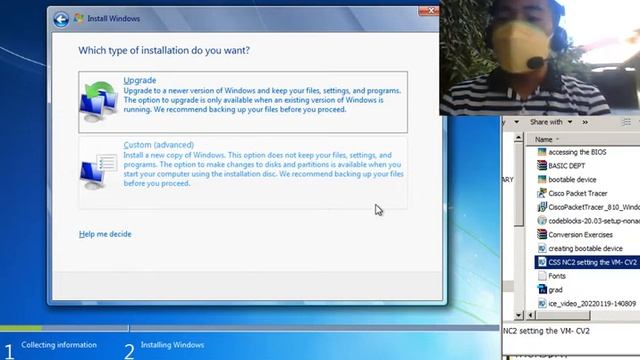Click the BASIC DEPT archive icon
Viewport: 640px width, 360px height.
point(542,165)
